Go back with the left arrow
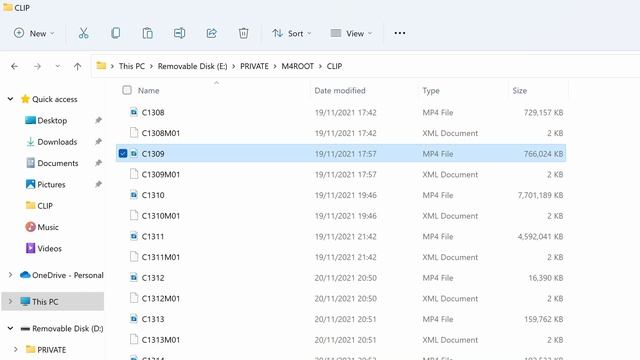640x360 pixels. (x=15, y=66)
